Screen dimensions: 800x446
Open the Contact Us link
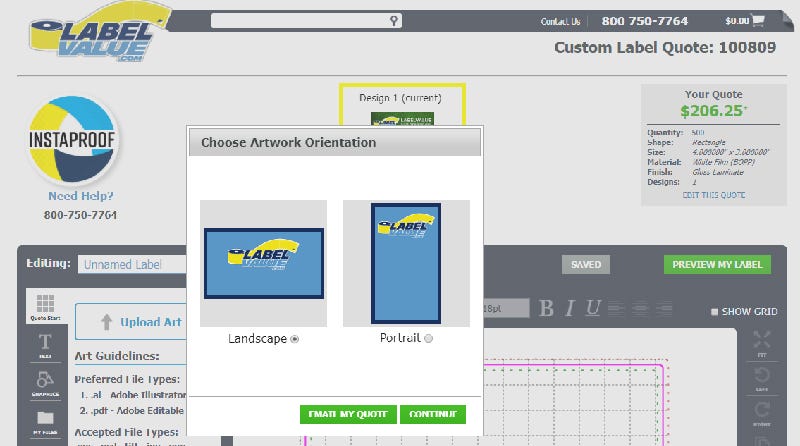[560, 21]
